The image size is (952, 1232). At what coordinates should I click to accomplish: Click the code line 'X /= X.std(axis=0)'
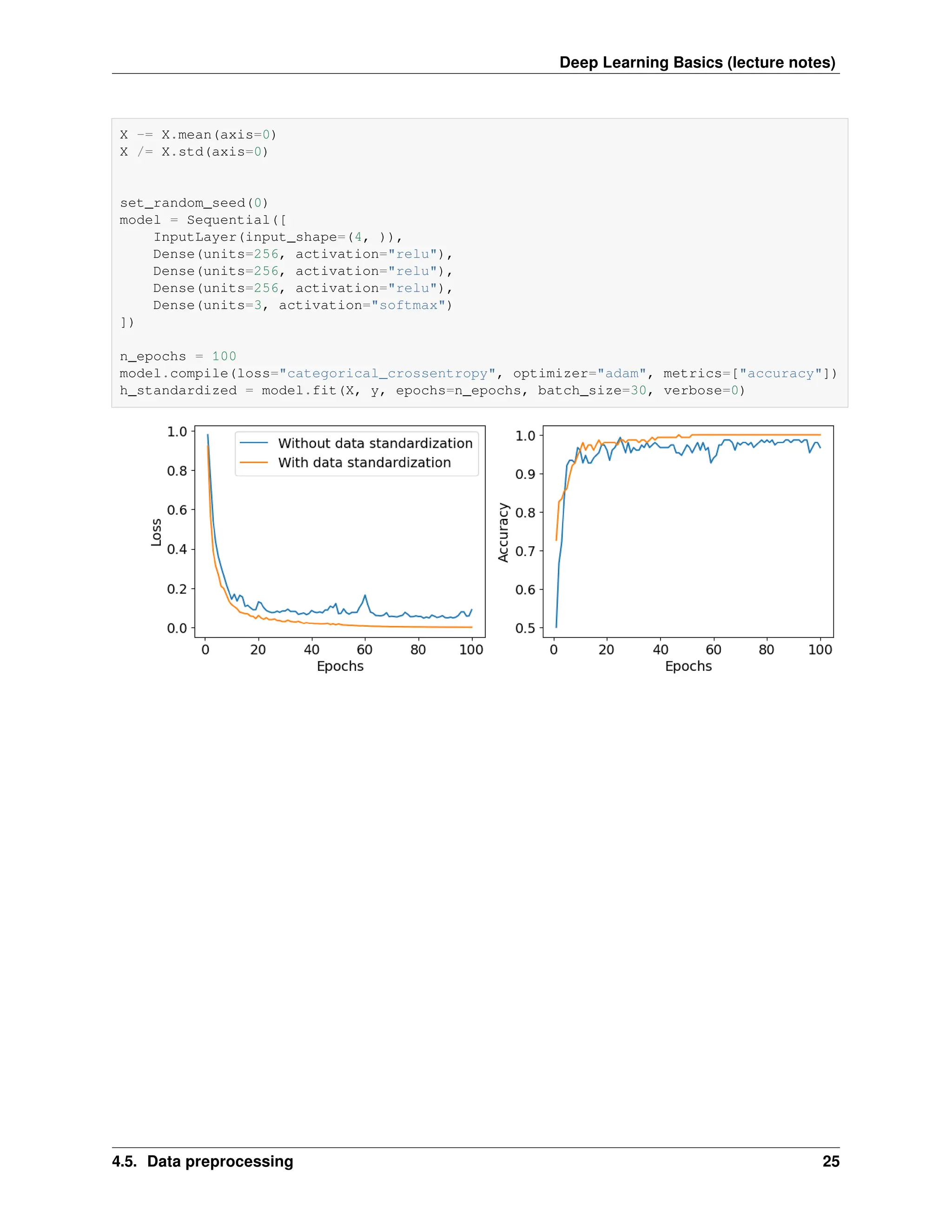pyautogui.click(x=194, y=152)
